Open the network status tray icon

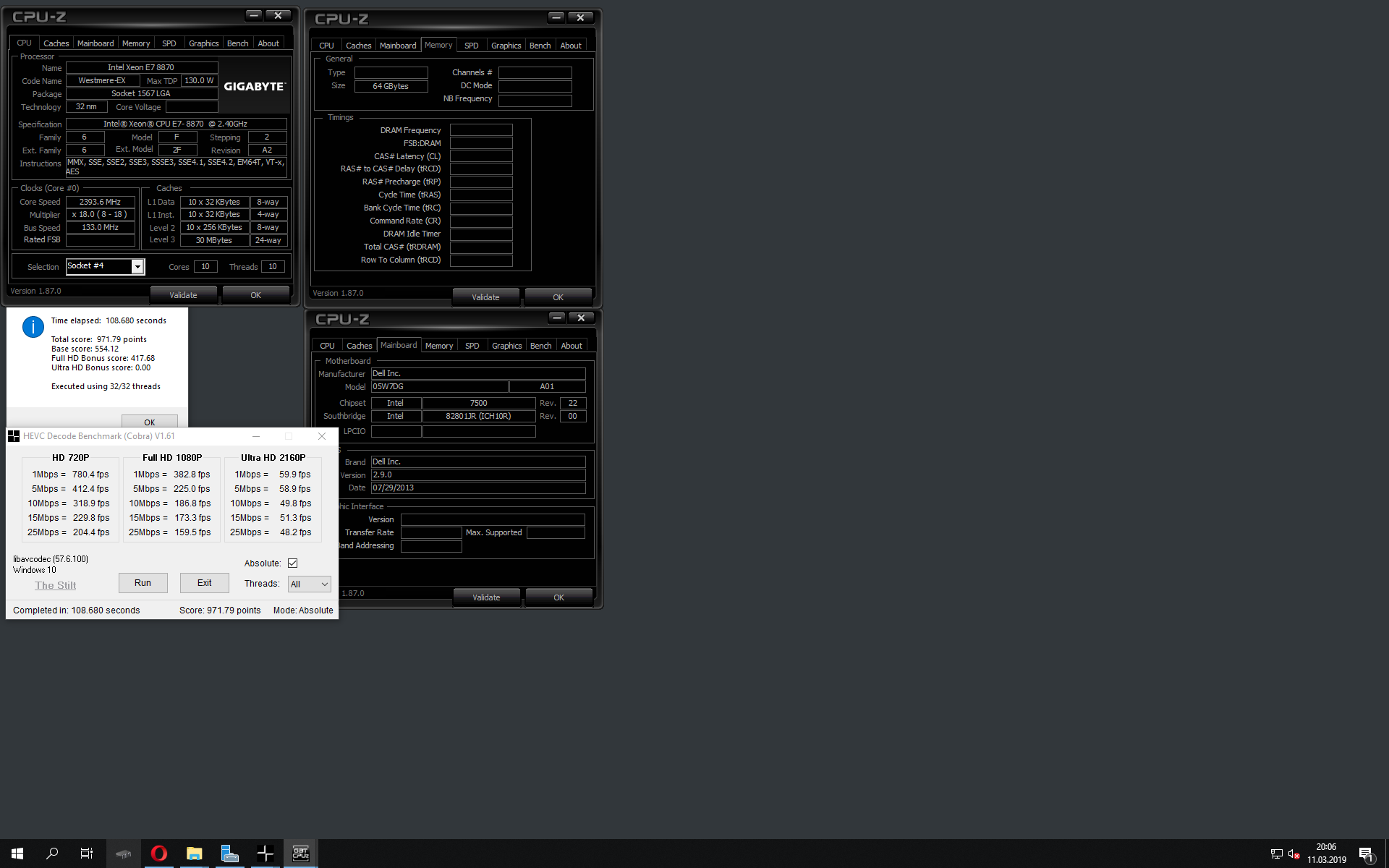pos(1277,854)
